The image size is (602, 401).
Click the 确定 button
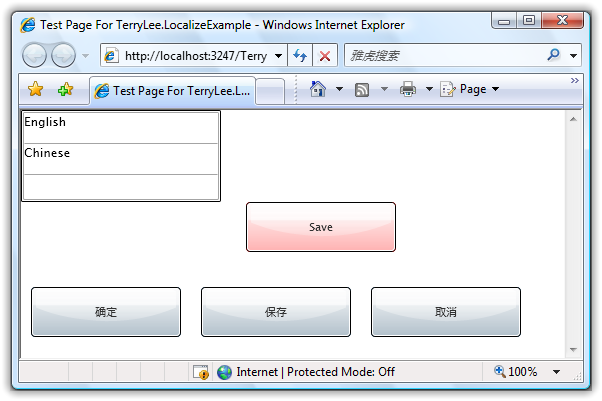pos(106,312)
